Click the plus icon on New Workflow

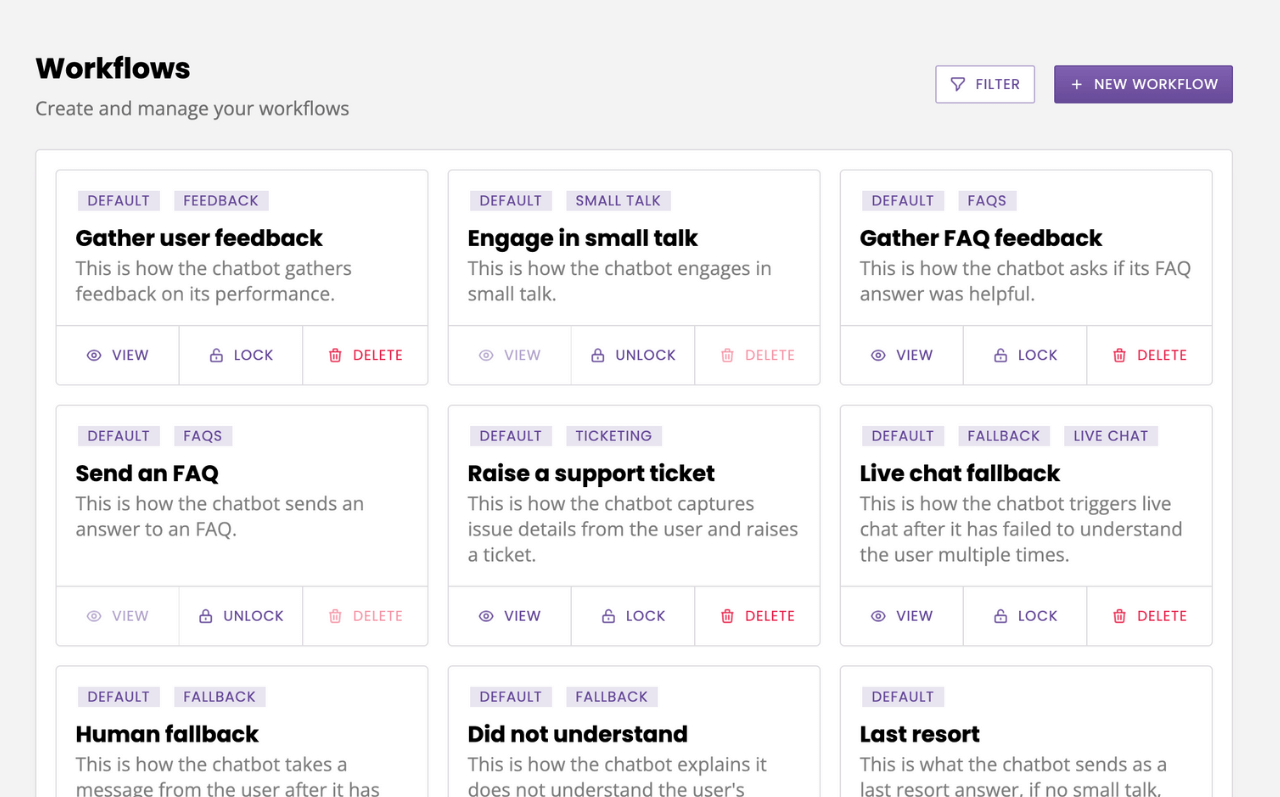click(1077, 84)
